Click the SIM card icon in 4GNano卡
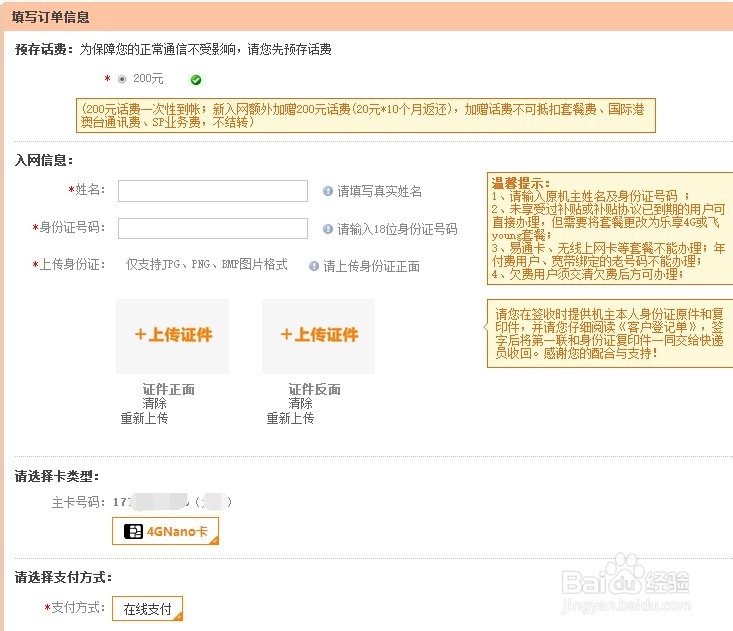This screenshot has width=733, height=631. point(133,531)
